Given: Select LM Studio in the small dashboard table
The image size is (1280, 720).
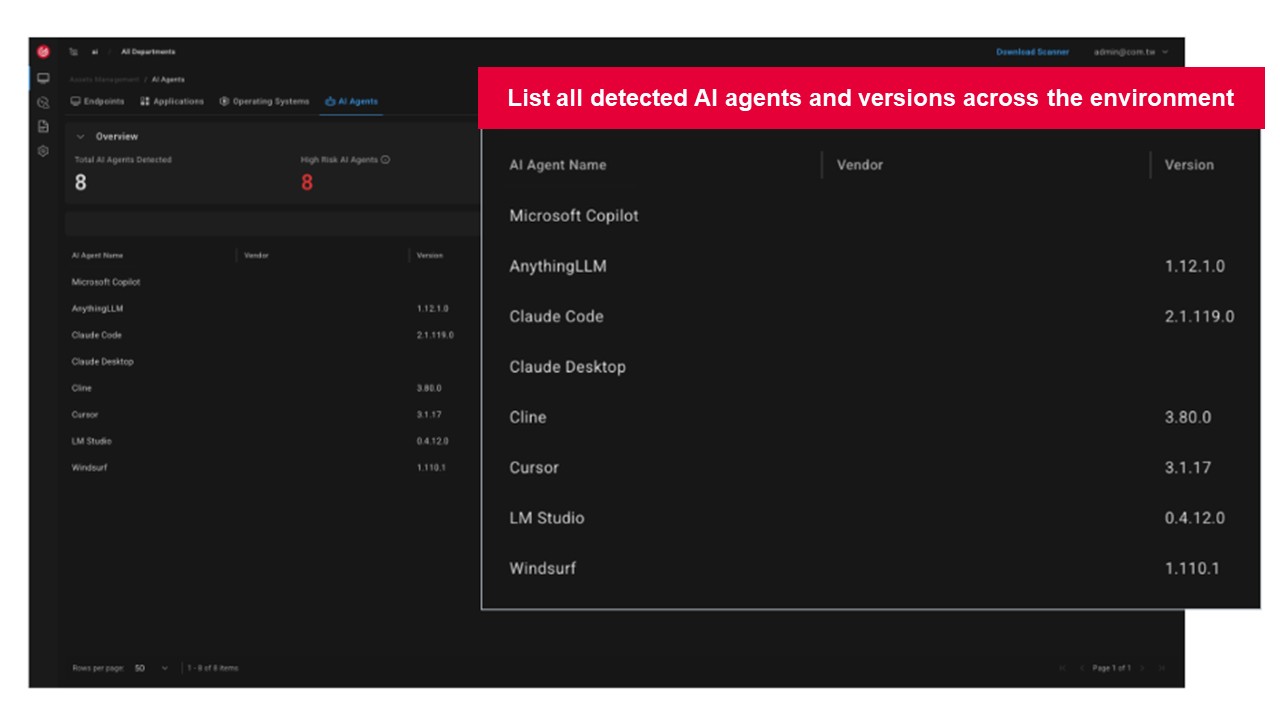Looking at the screenshot, I should coord(91,441).
